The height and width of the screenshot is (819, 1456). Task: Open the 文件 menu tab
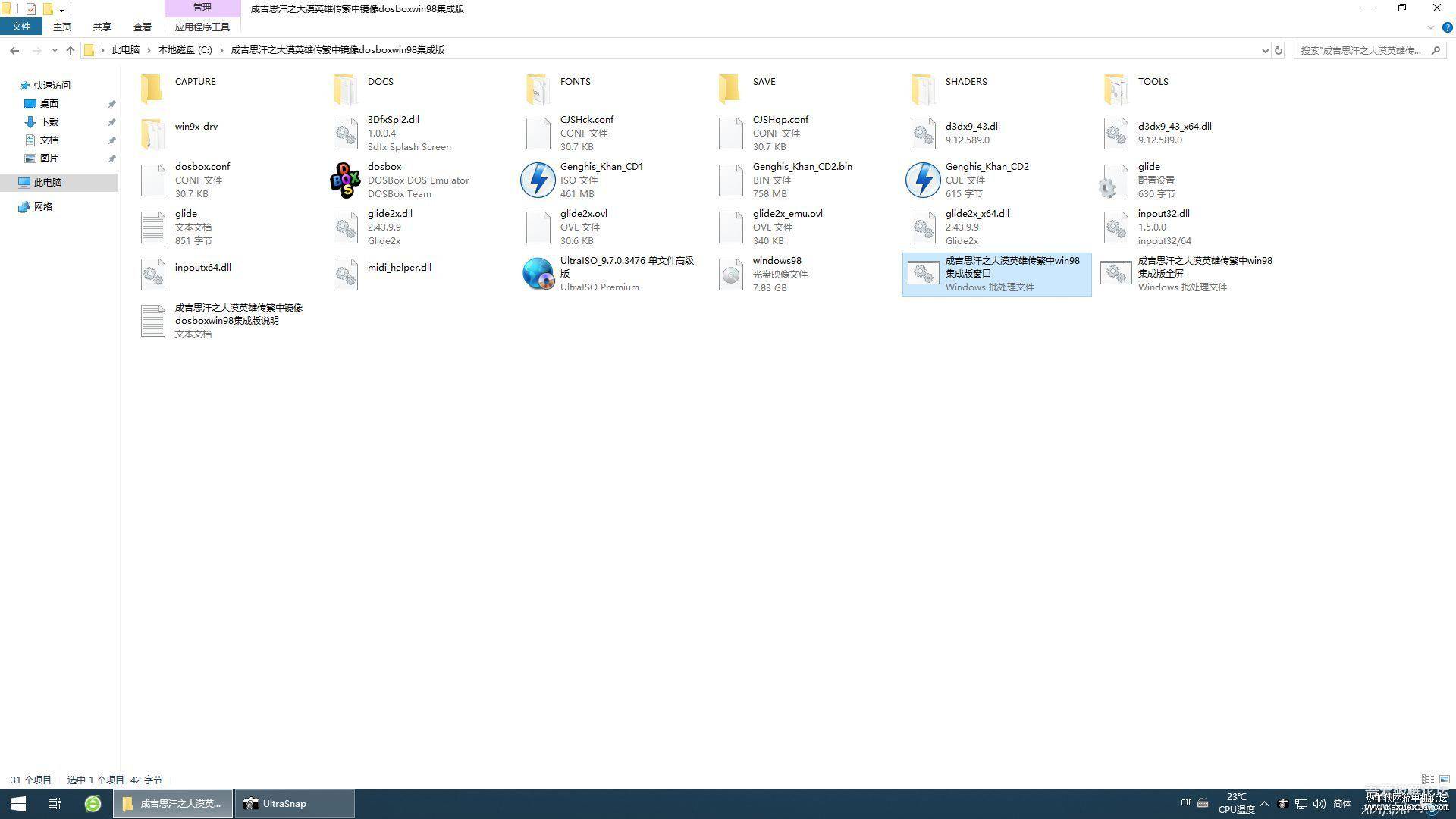(x=21, y=27)
